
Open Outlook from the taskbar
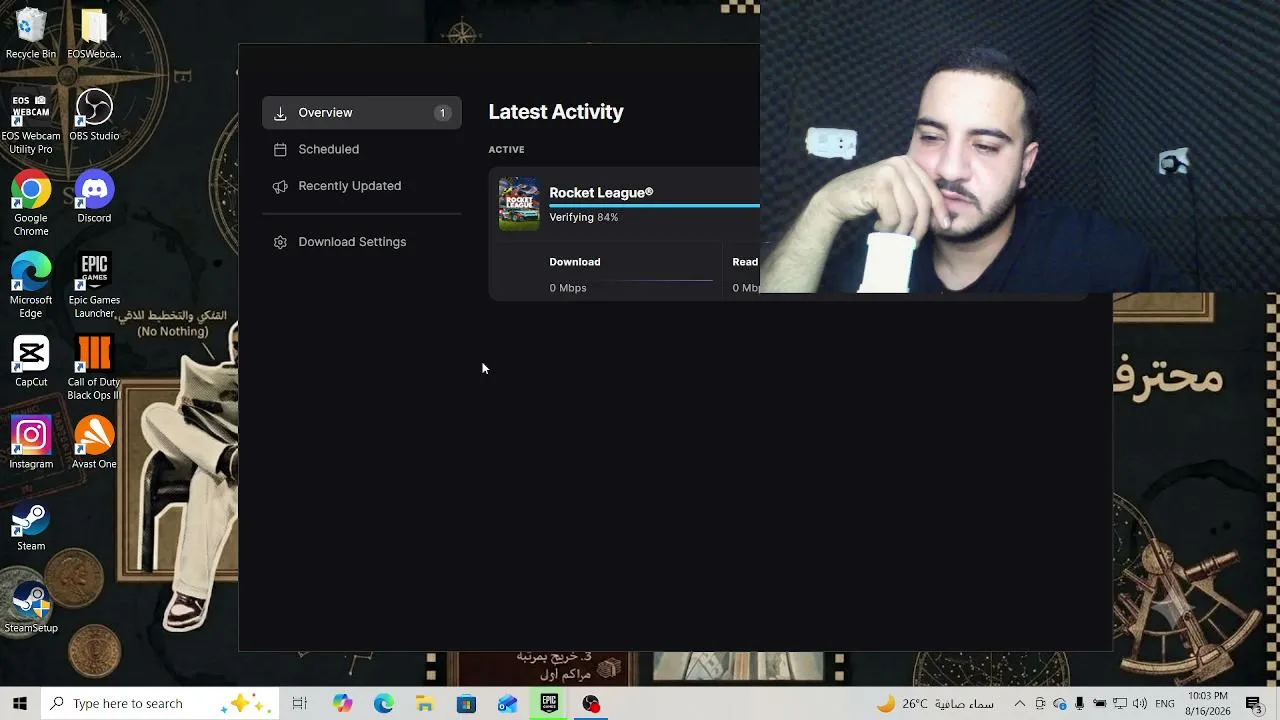point(507,704)
